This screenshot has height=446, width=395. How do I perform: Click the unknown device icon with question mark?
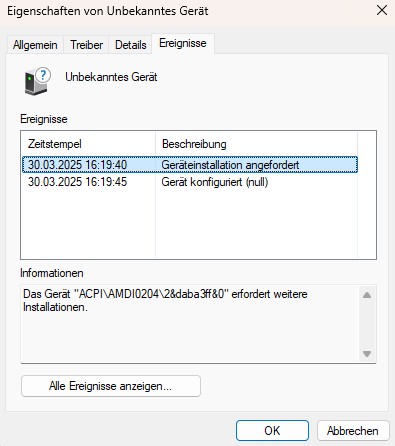pyautogui.click(x=37, y=81)
